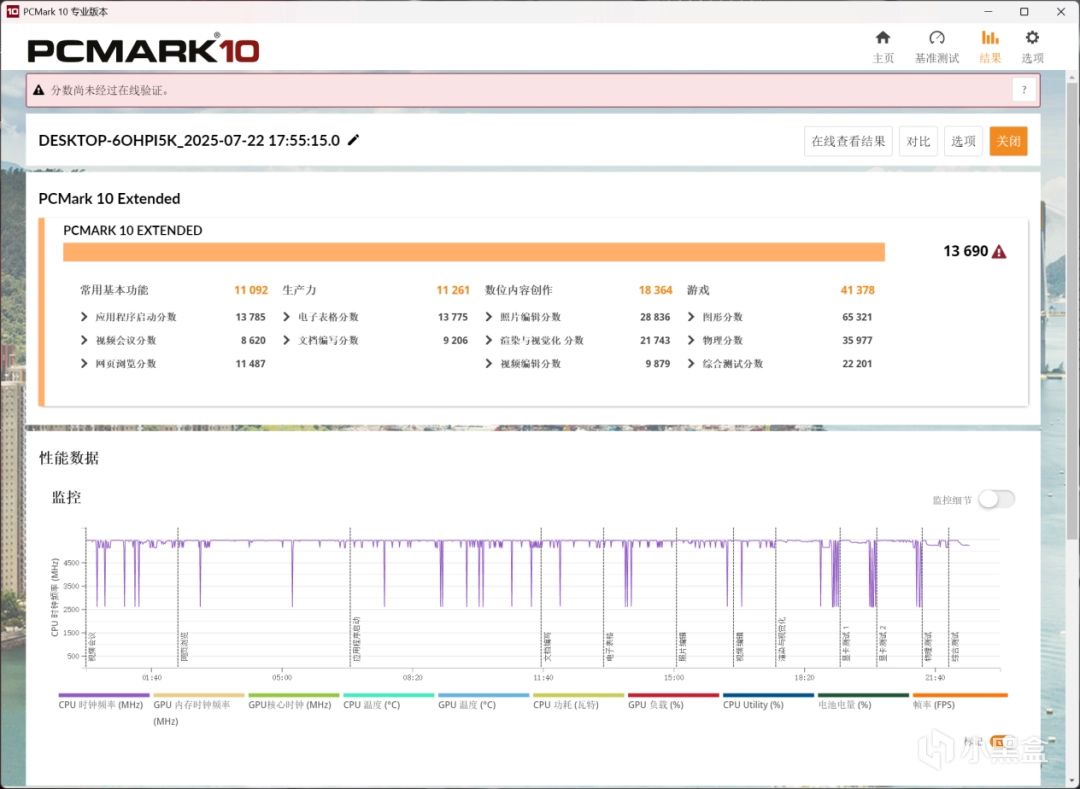Toggle CPU 功耗 (瓦特) legend swatch
Screen dimensions: 1080x789
click(579, 695)
